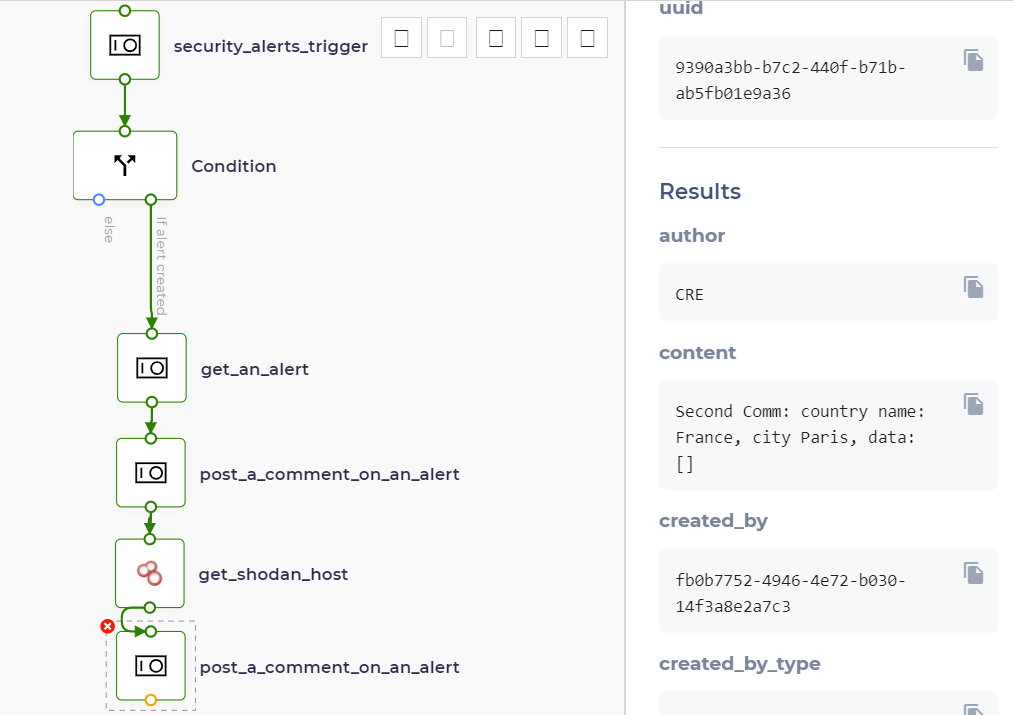Image resolution: width=1013 pixels, height=715 pixels.
Task: Click the orange output port of last node
Action: pyautogui.click(x=151, y=700)
